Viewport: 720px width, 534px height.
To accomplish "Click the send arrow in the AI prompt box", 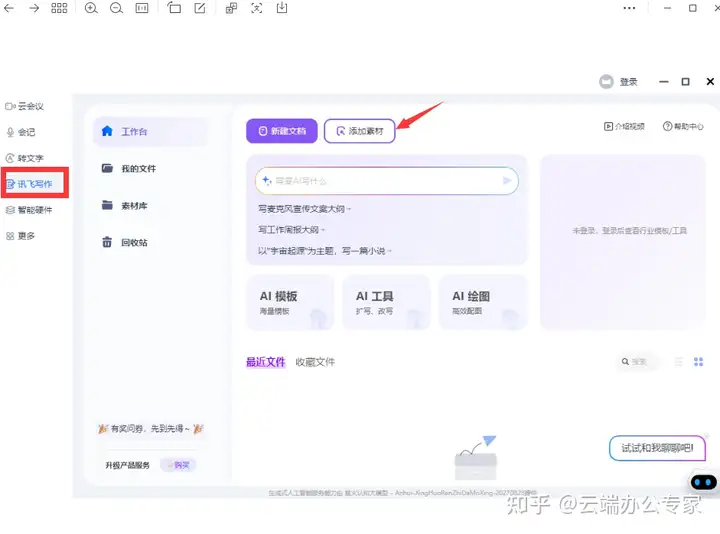I will (507, 180).
